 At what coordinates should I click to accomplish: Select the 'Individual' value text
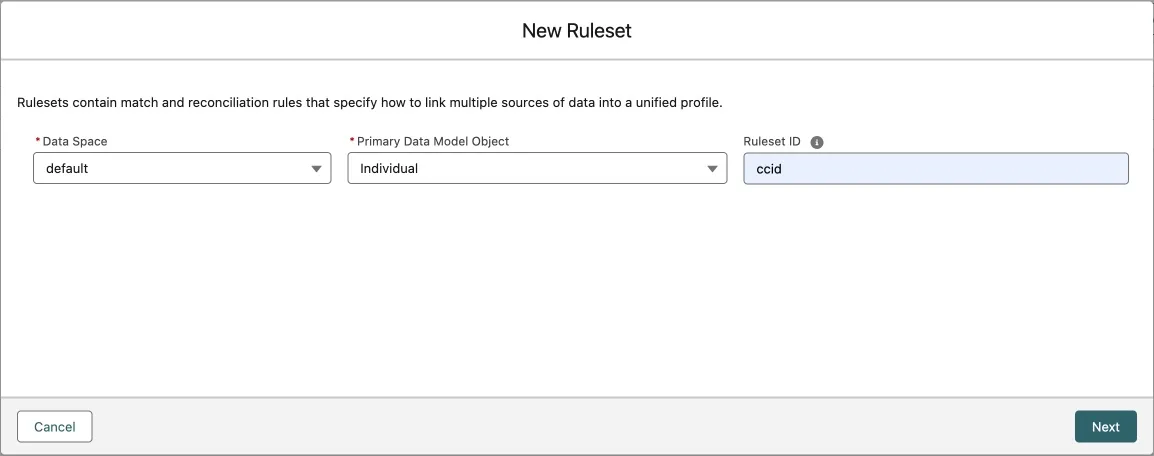pyautogui.click(x=389, y=169)
